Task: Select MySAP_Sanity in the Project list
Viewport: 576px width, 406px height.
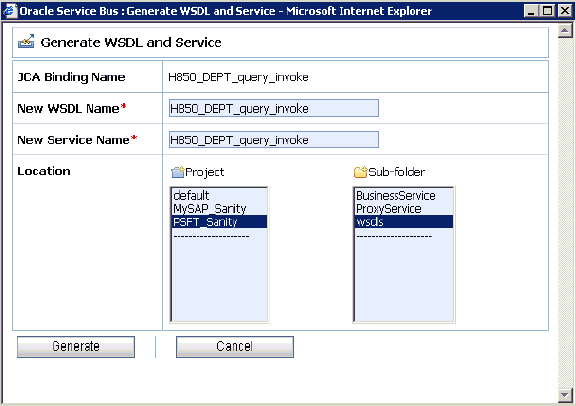Action: point(219,209)
